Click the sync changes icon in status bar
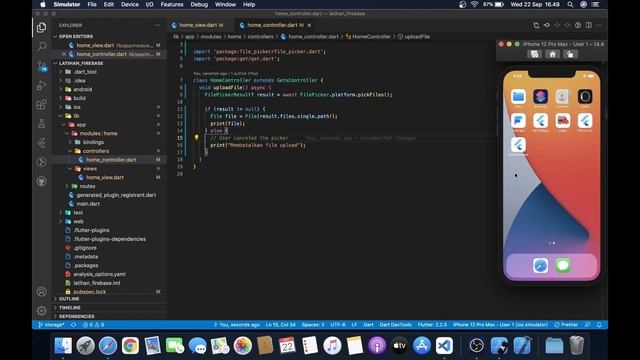 pos(73,325)
